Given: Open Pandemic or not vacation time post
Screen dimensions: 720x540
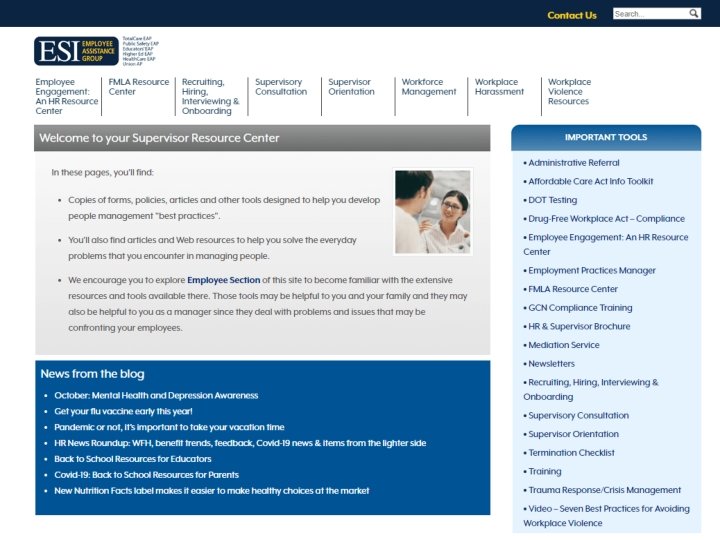Looking at the screenshot, I should pos(169,427).
